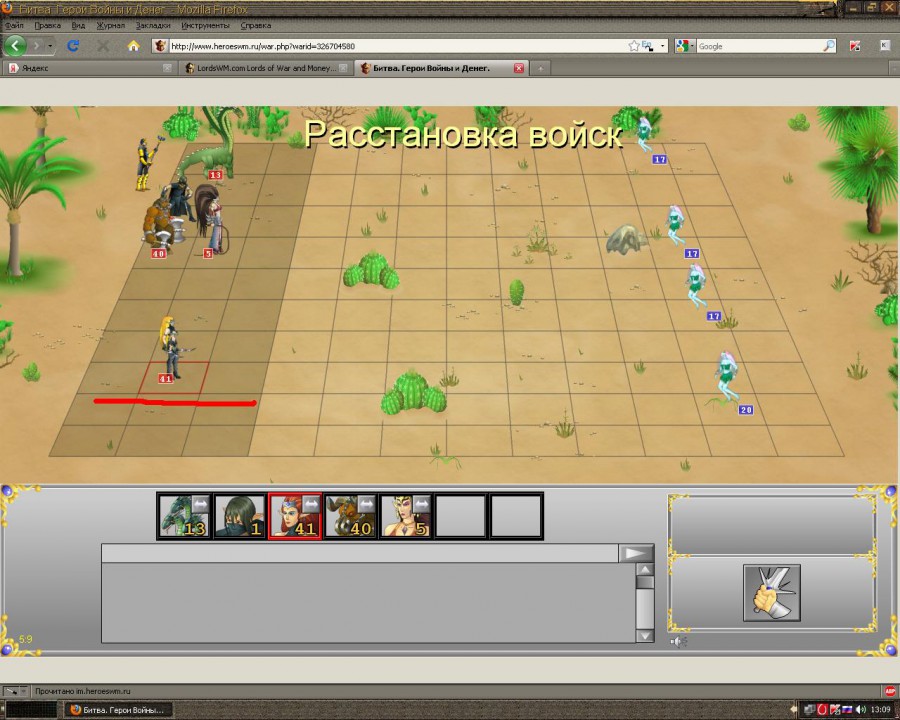Select the minotaur portrait with 40
Image resolution: width=900 pixels, height=720 pixels.
click(x=350, y=516)
